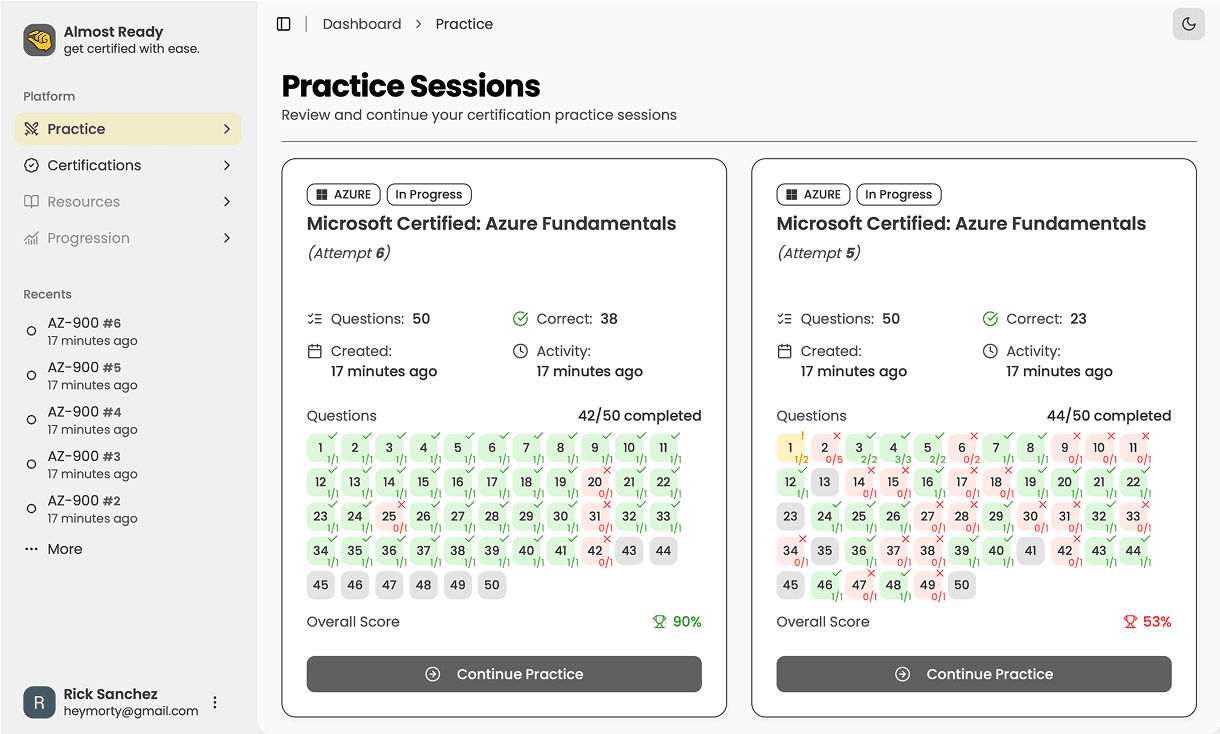Image resolution: width=1220 pixels, height=734 pixels.
Task: Continue Practice for Attempt 6
Action: (504, 674)
